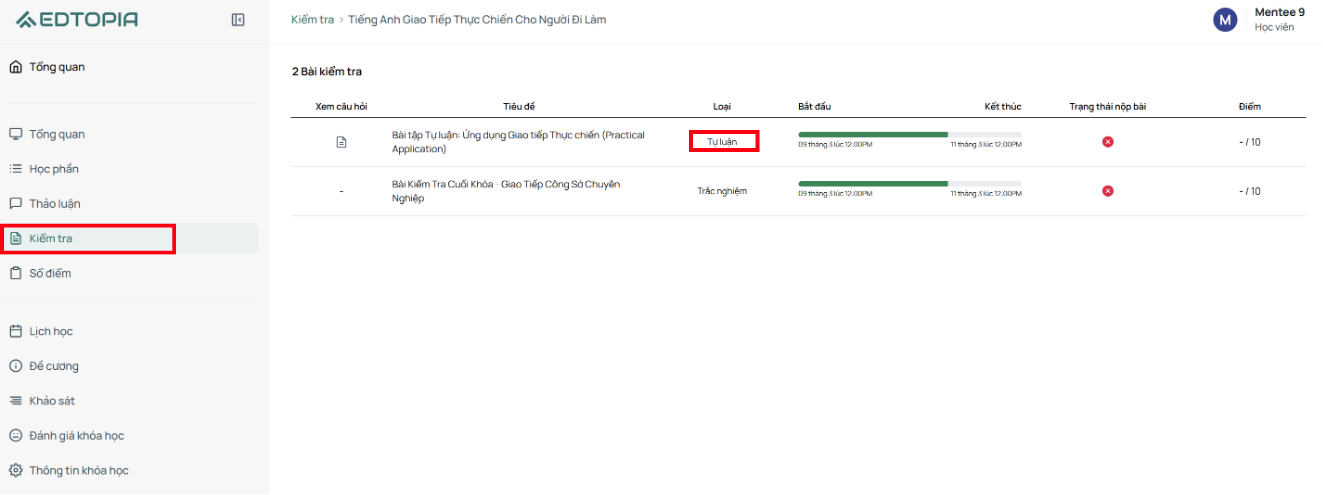
Task: Click time progress bar of Tự luận test
Action: click(x=910, y=134)
